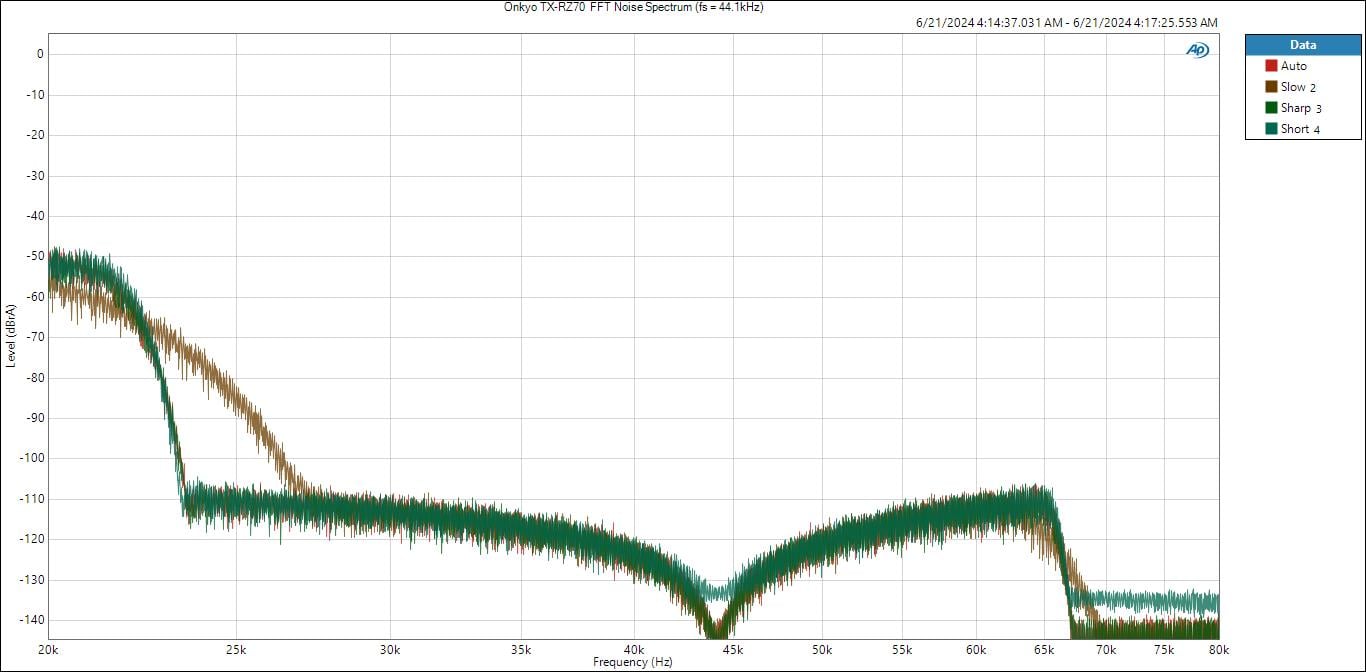The image size is (1366, 672).
Task: Click the 20k tick on the frequency axis
Action: click(47, 649)
